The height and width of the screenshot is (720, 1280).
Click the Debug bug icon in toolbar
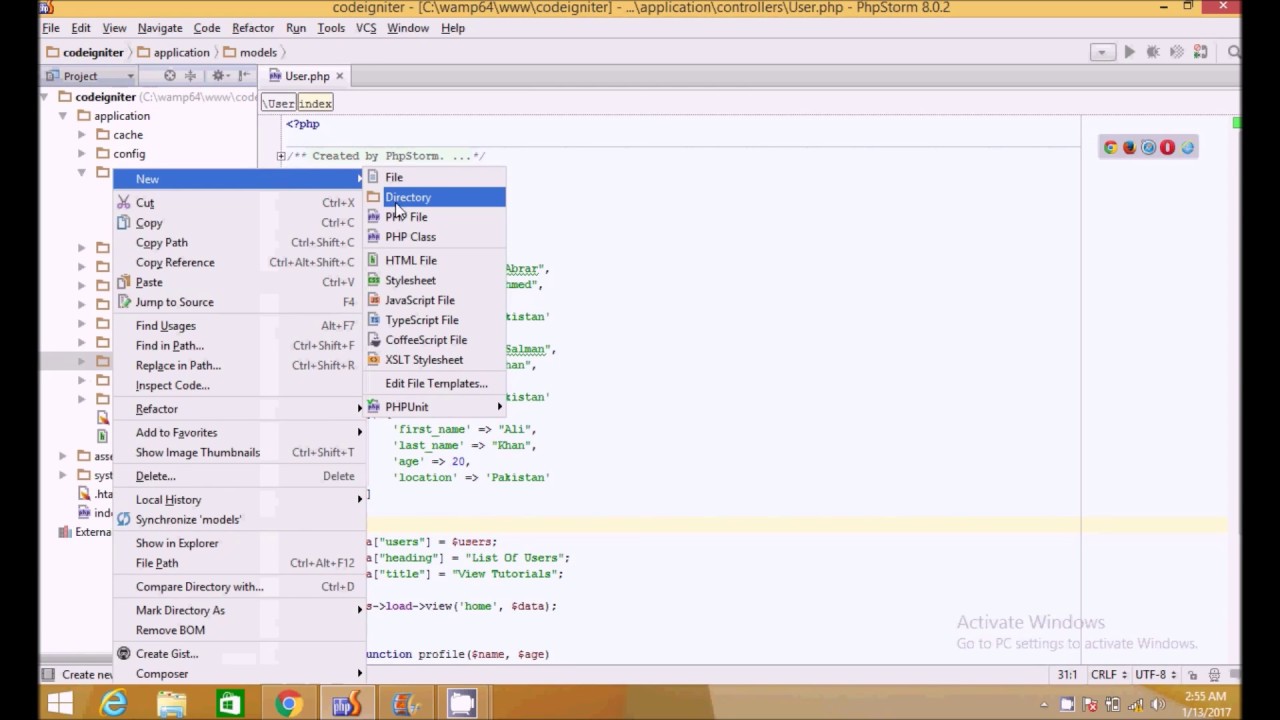1153,52
